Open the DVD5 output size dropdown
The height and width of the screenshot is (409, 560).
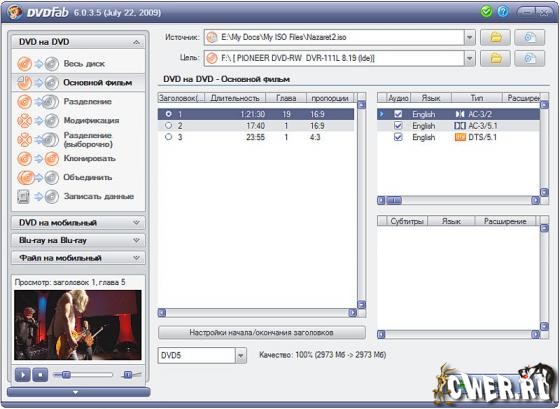(241, 356)
